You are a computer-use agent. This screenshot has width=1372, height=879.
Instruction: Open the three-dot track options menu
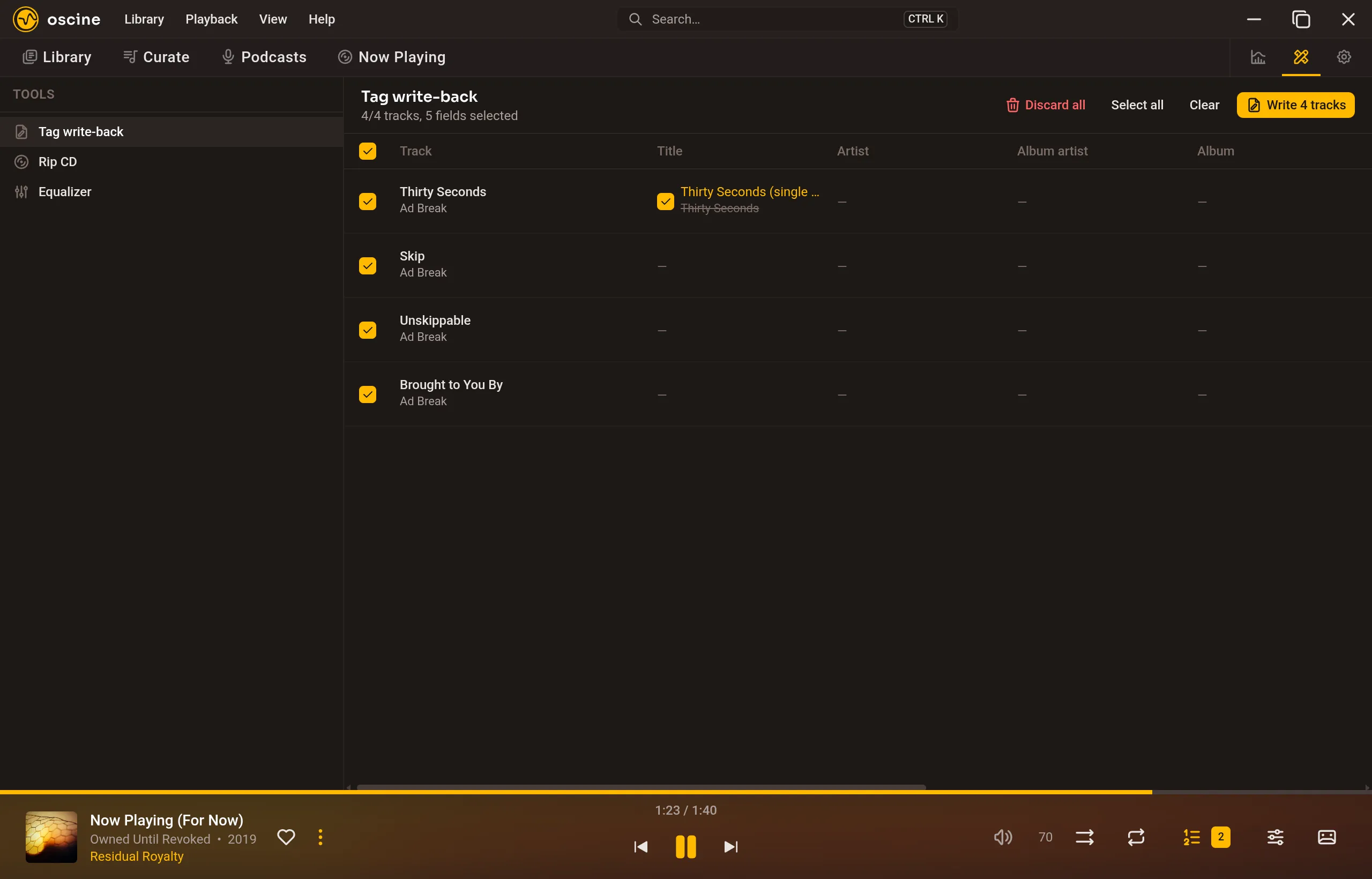tap(320, 837)
